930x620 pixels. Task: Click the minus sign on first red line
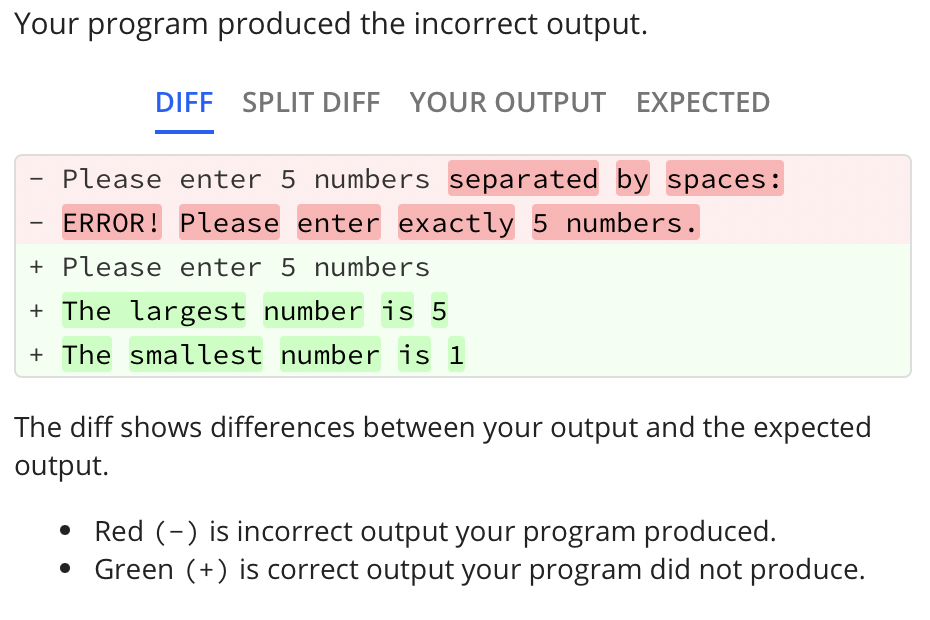point(36,179)
